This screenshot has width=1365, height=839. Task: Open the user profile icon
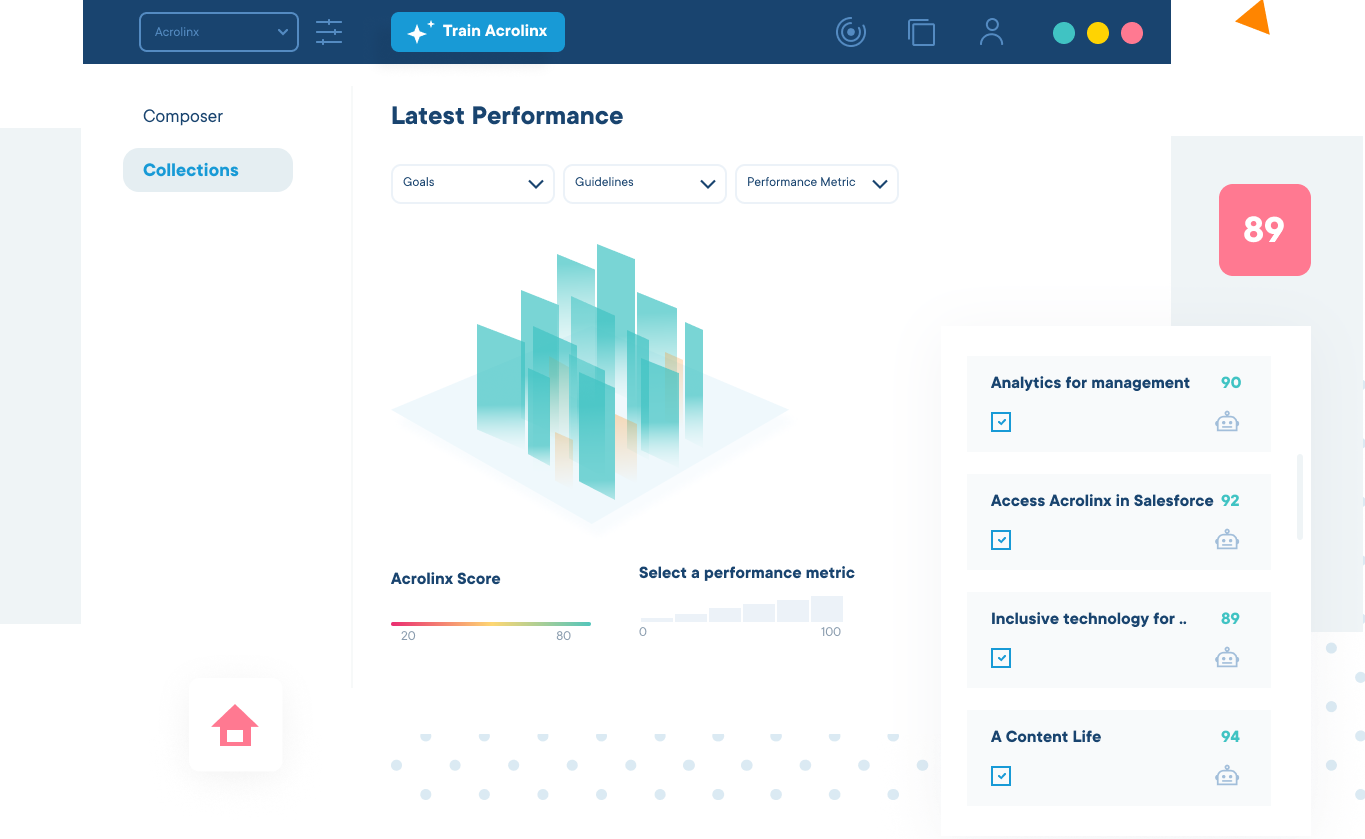coord(991,31)
